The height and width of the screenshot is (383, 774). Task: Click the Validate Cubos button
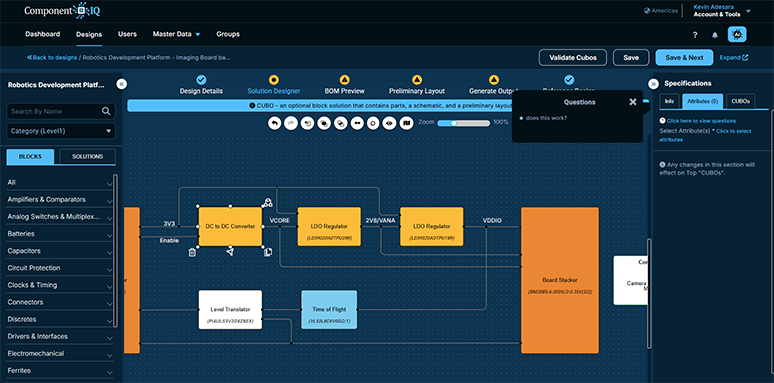(x=573, y=58)
